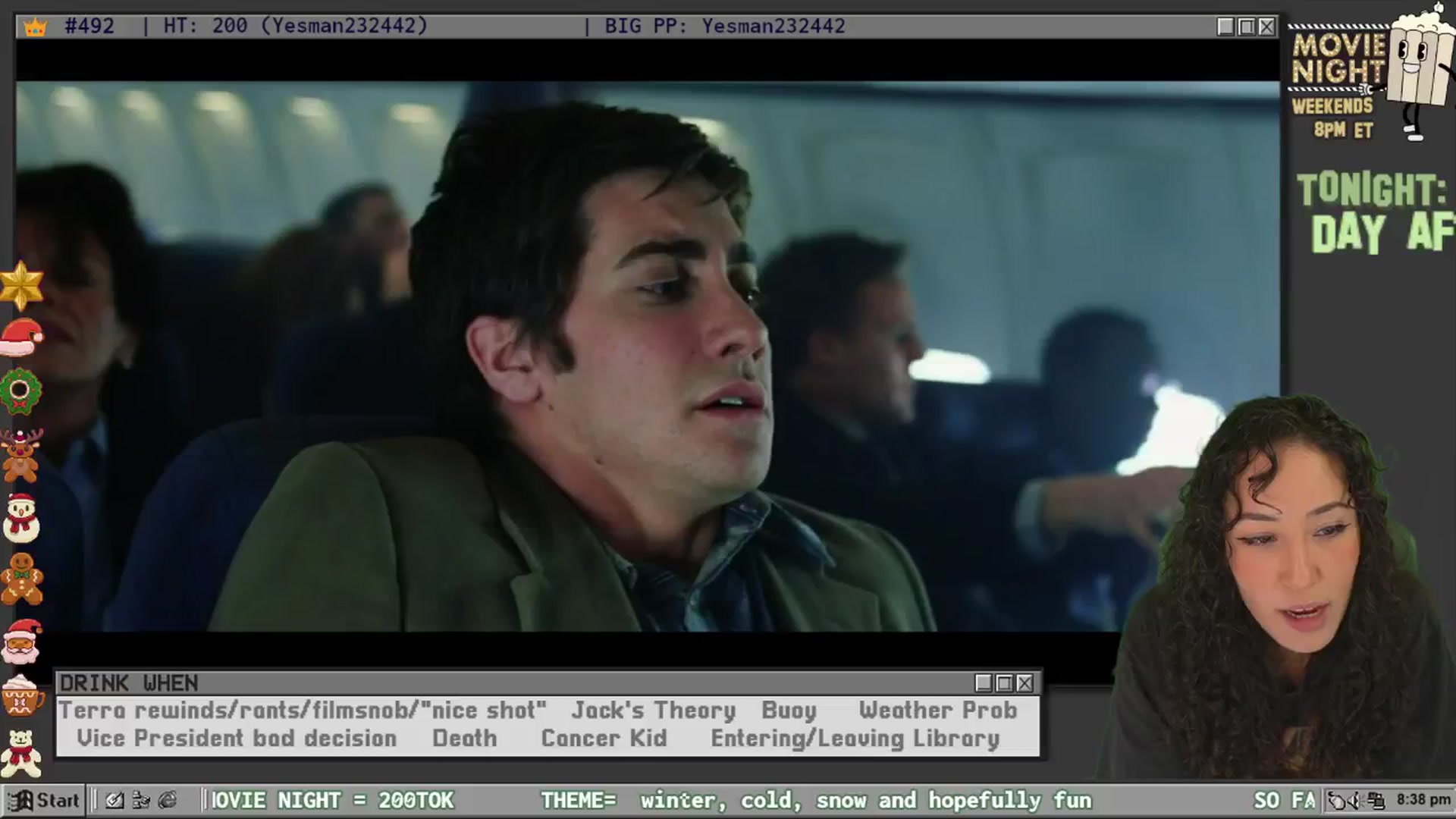1456x819 pixels.
Task: Minimize the DRINK WHEN window
Action: [x=984, y=683]
